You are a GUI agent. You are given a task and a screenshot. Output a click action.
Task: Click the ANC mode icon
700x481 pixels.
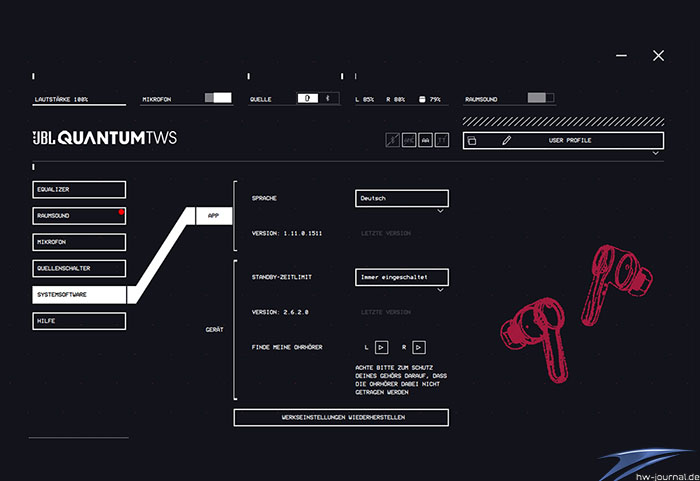tap(409, 141)
